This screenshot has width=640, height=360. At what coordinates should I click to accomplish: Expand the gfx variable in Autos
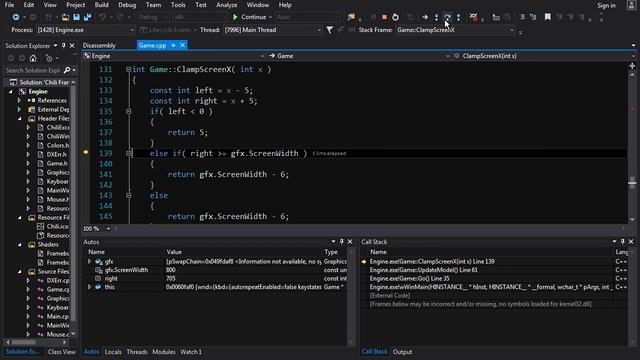[x=89, y=262]
